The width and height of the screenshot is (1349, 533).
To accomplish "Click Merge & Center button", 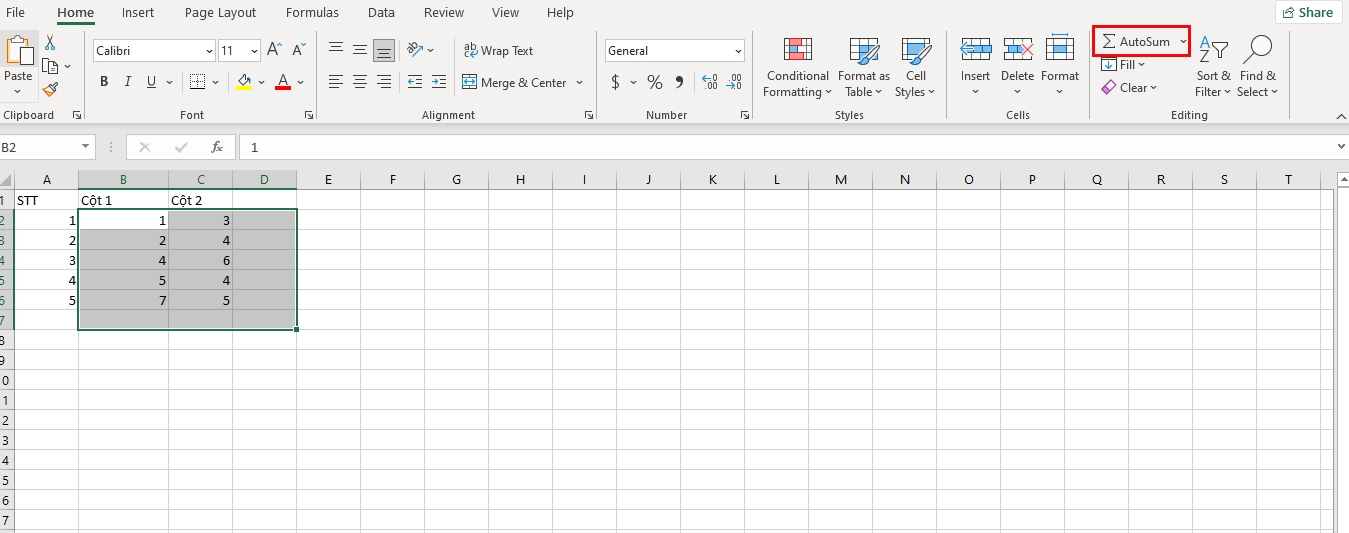I will tap(515, 82).
